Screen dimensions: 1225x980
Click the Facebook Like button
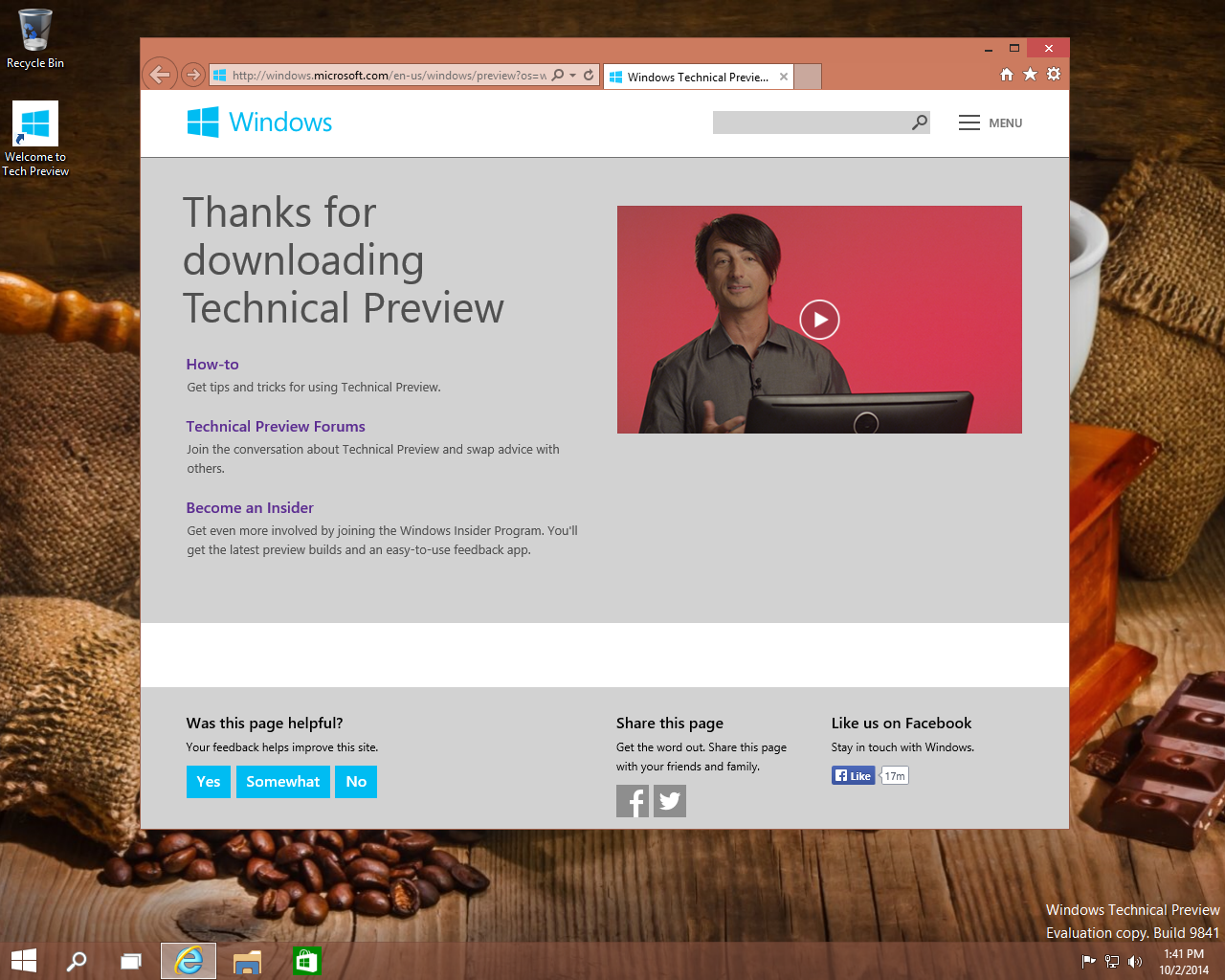click(854, 775)
